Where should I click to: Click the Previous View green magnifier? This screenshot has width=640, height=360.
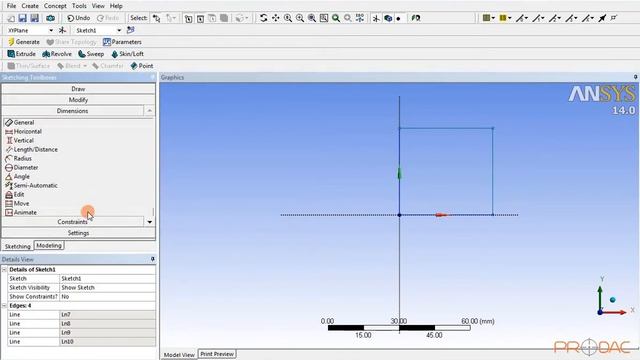tap(336, 18)
